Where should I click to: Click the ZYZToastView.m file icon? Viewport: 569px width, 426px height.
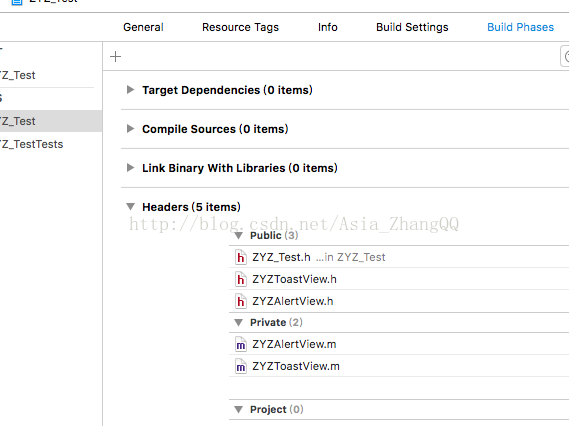click(x=241, y=367)
